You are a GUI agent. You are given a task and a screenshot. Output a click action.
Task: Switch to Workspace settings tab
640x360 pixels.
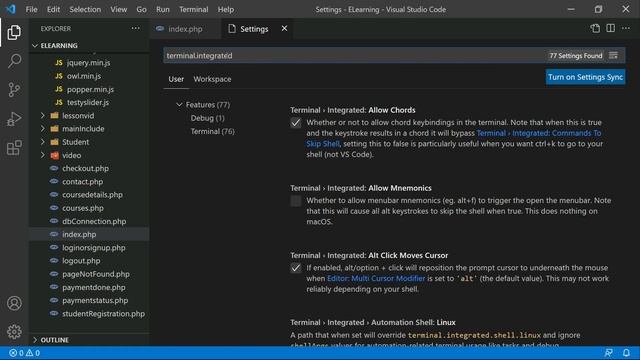click(212, 79)
